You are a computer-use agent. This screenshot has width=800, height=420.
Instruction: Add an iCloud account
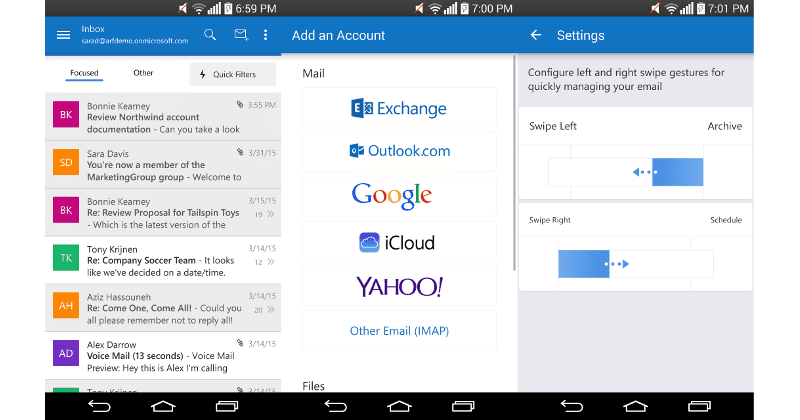[x=399, y=241]
